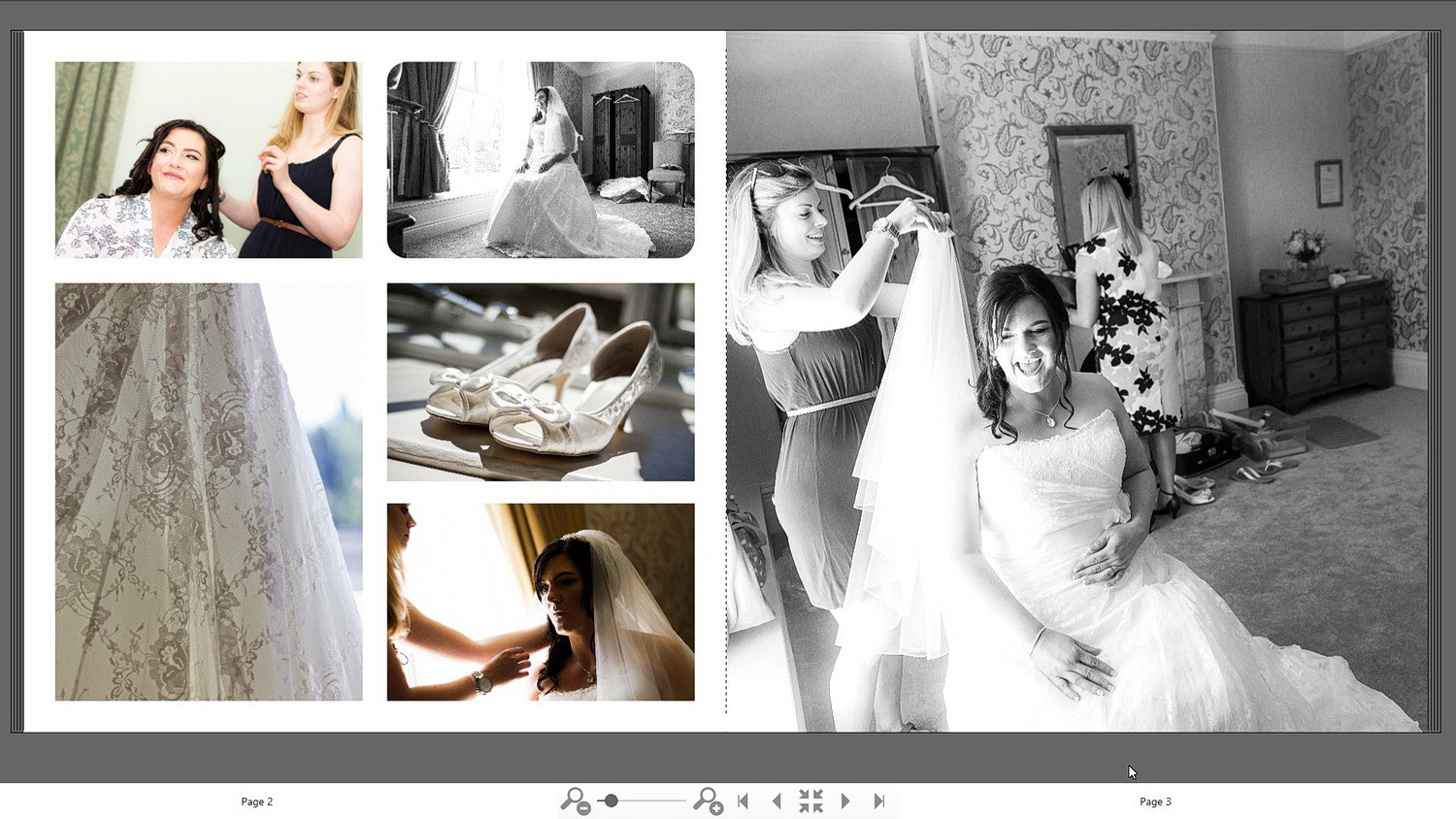Click the zoom out magnifier icon
Image resolution: width=1456 pixels, height=819 pixels.
pos(574,801)
